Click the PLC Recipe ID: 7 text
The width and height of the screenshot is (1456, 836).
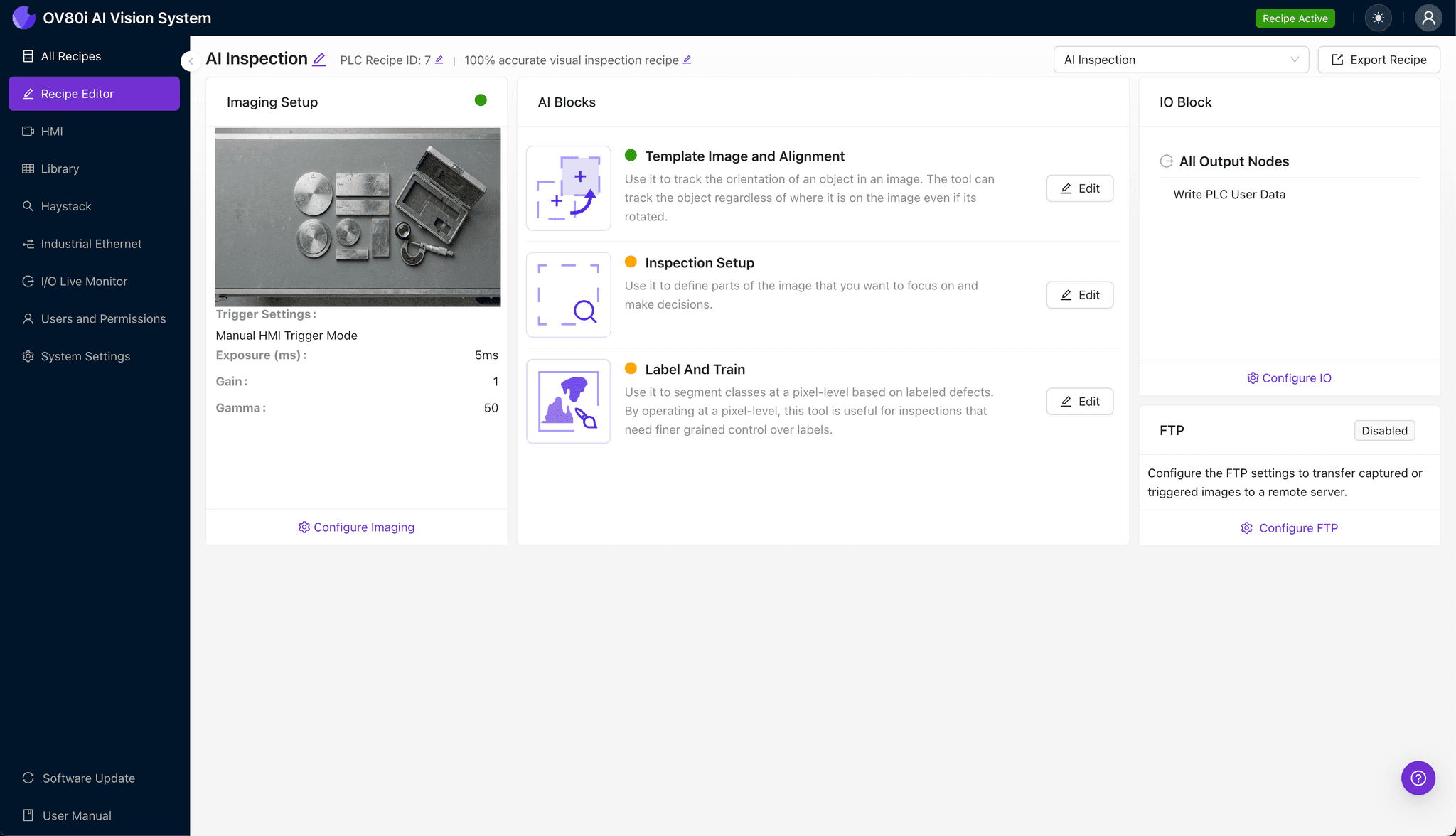385,60
